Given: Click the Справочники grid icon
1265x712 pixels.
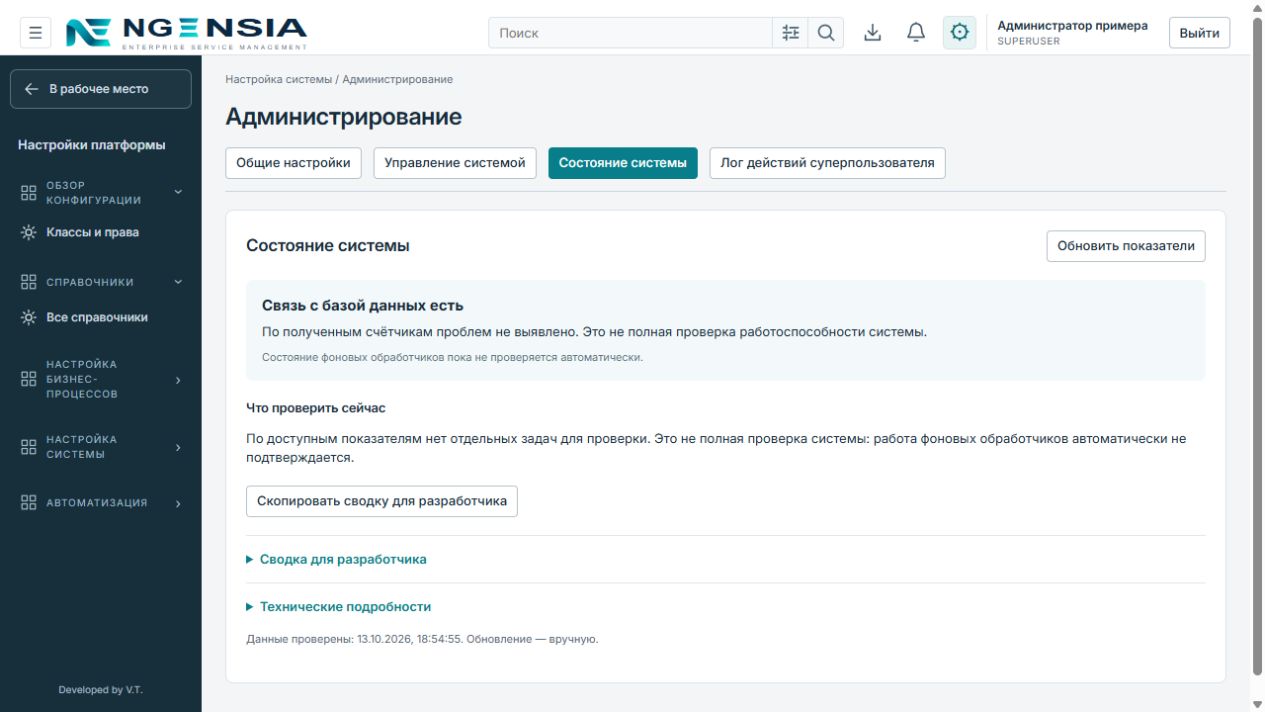Looking at the screenshot, I should click(28, 282).
